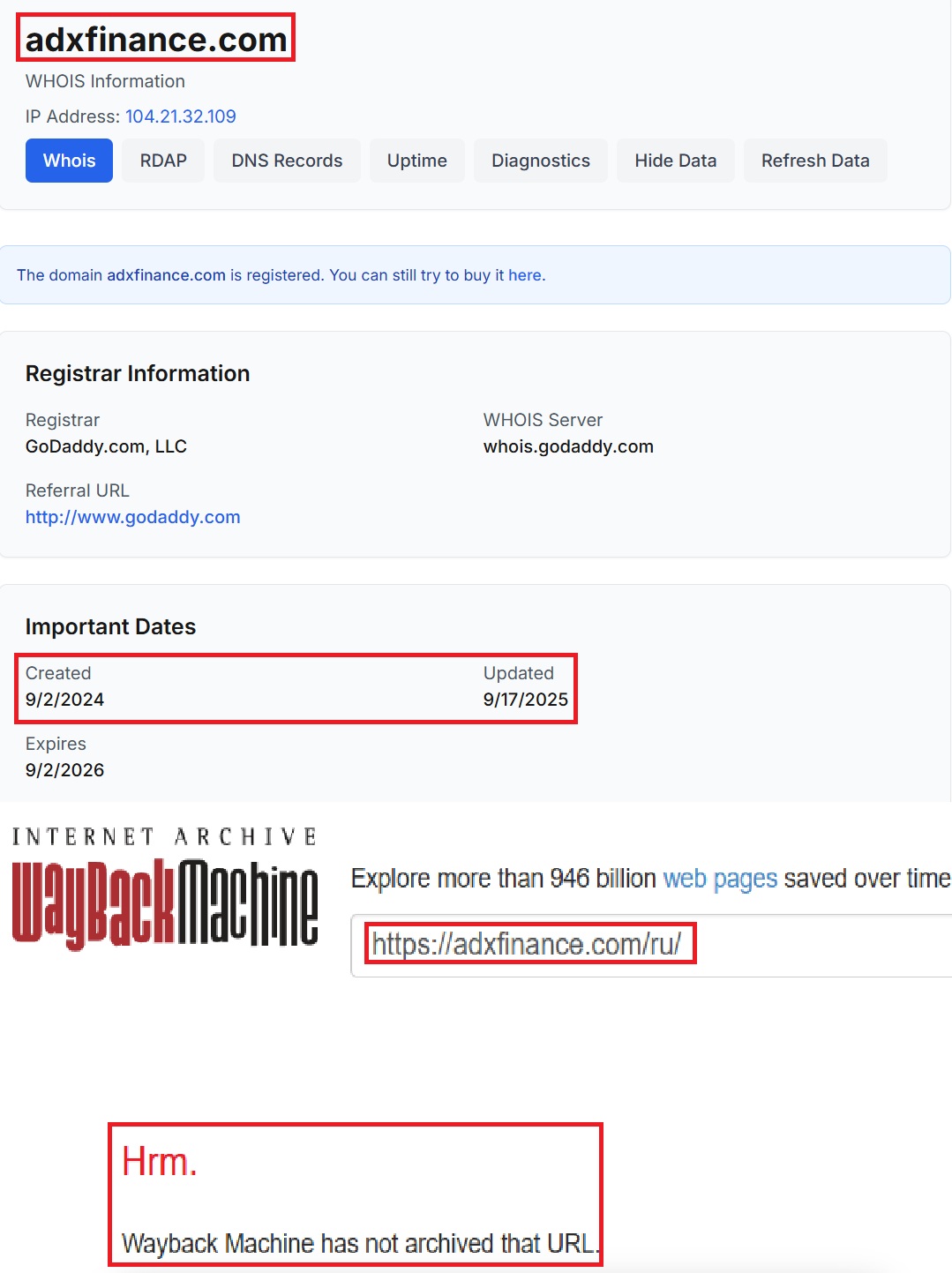952x1273 pixels.
Task: Click the 'web pages' link
Action: [x=719, y=879]
